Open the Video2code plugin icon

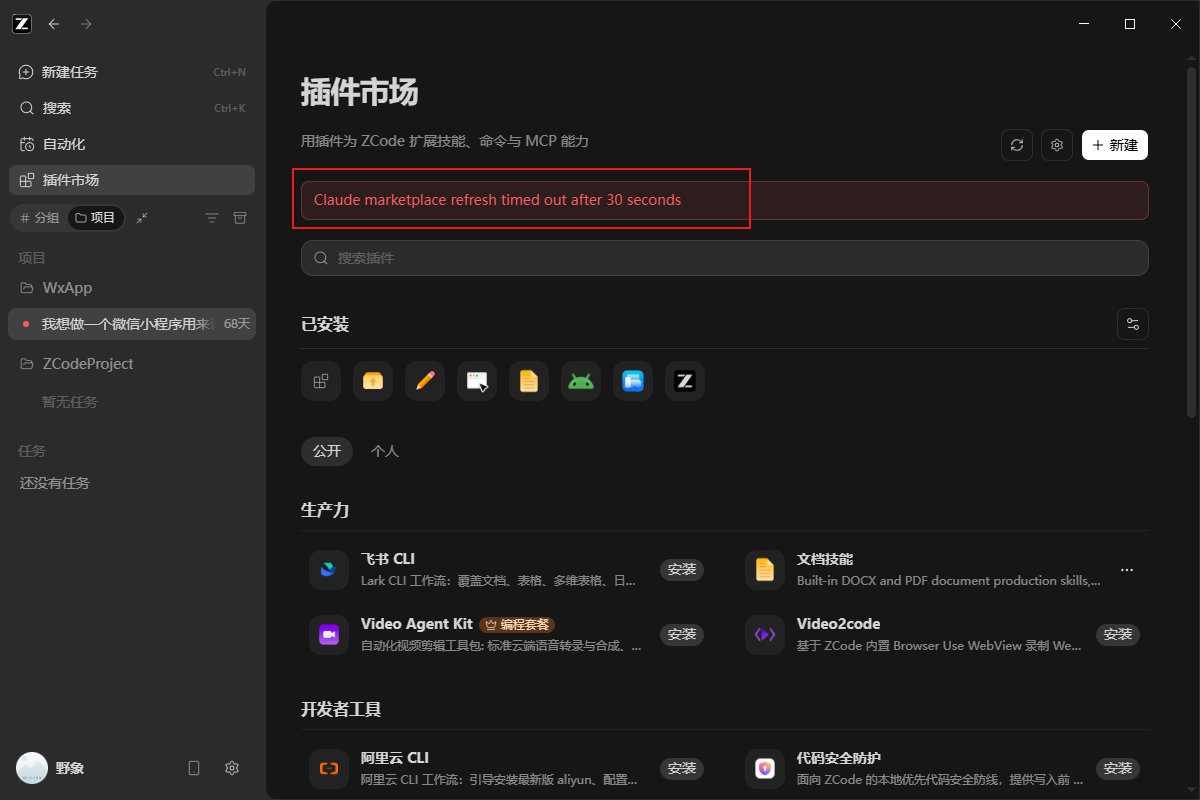pos(765,635)
